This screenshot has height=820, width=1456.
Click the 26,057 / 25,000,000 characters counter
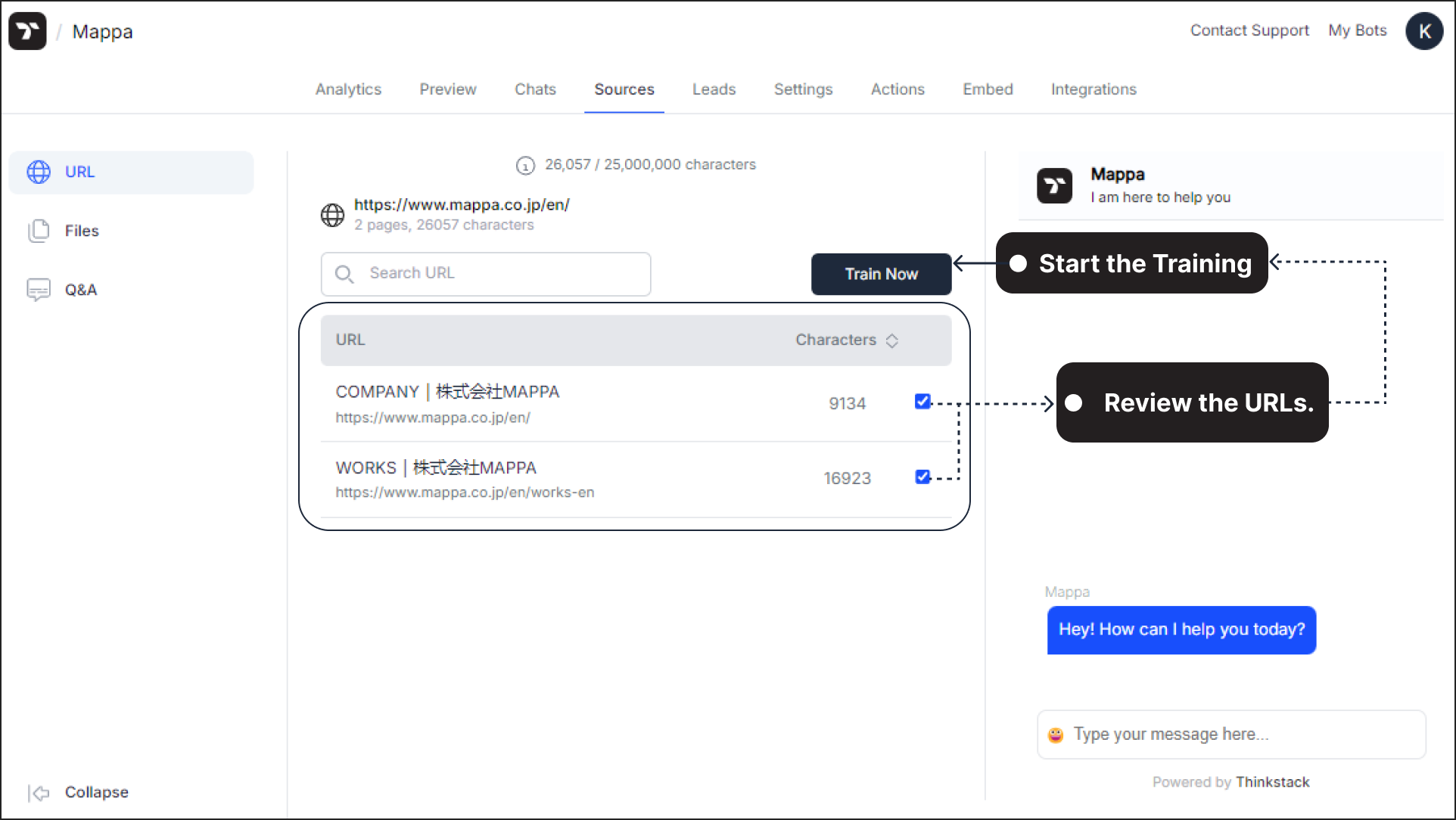[x=650, y=165]
